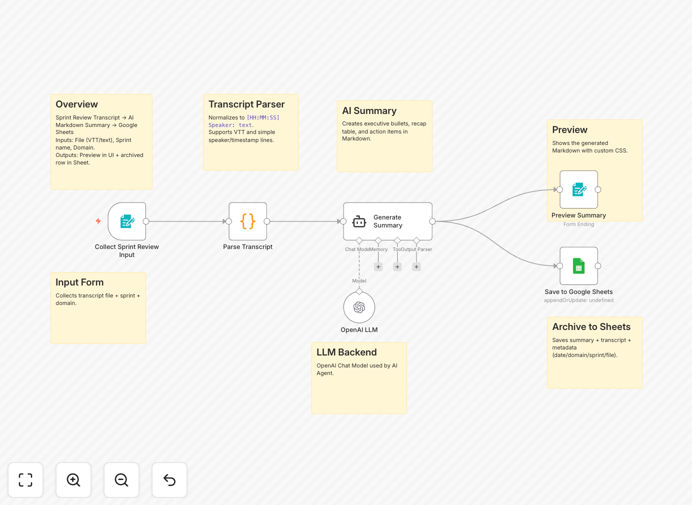Click the Chat Model connector diamond
This screenshot has height=505, width=692.
(x=359, y=241)
